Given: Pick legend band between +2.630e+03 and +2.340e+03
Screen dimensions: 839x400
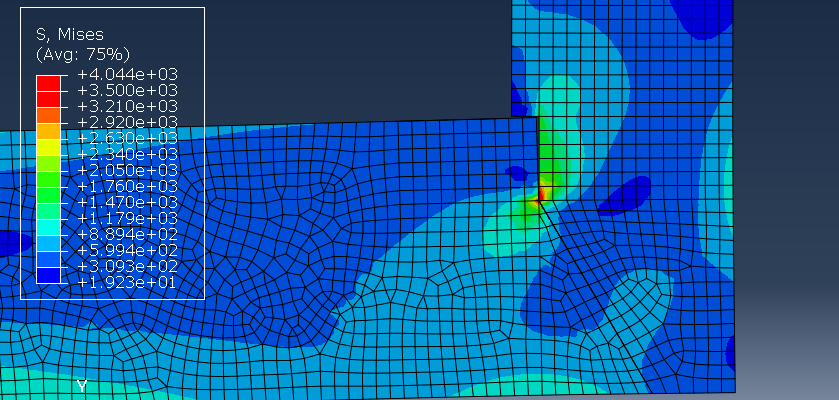Looking at the screenshot, I should tap(48, 147).
